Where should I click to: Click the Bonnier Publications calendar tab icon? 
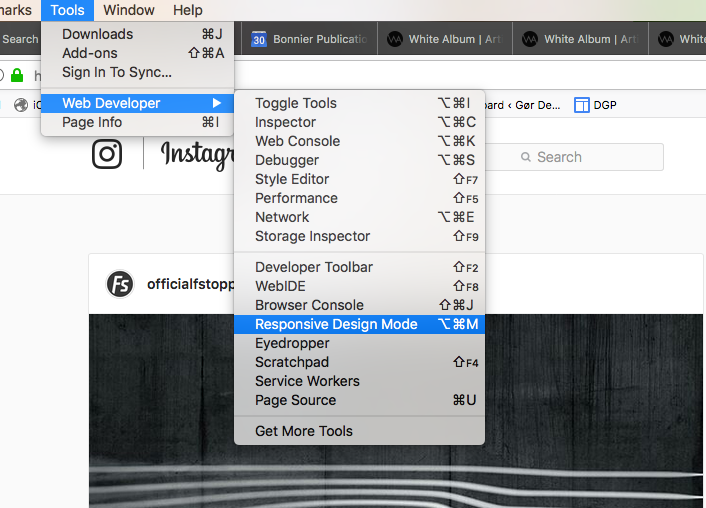coord(259,40)
